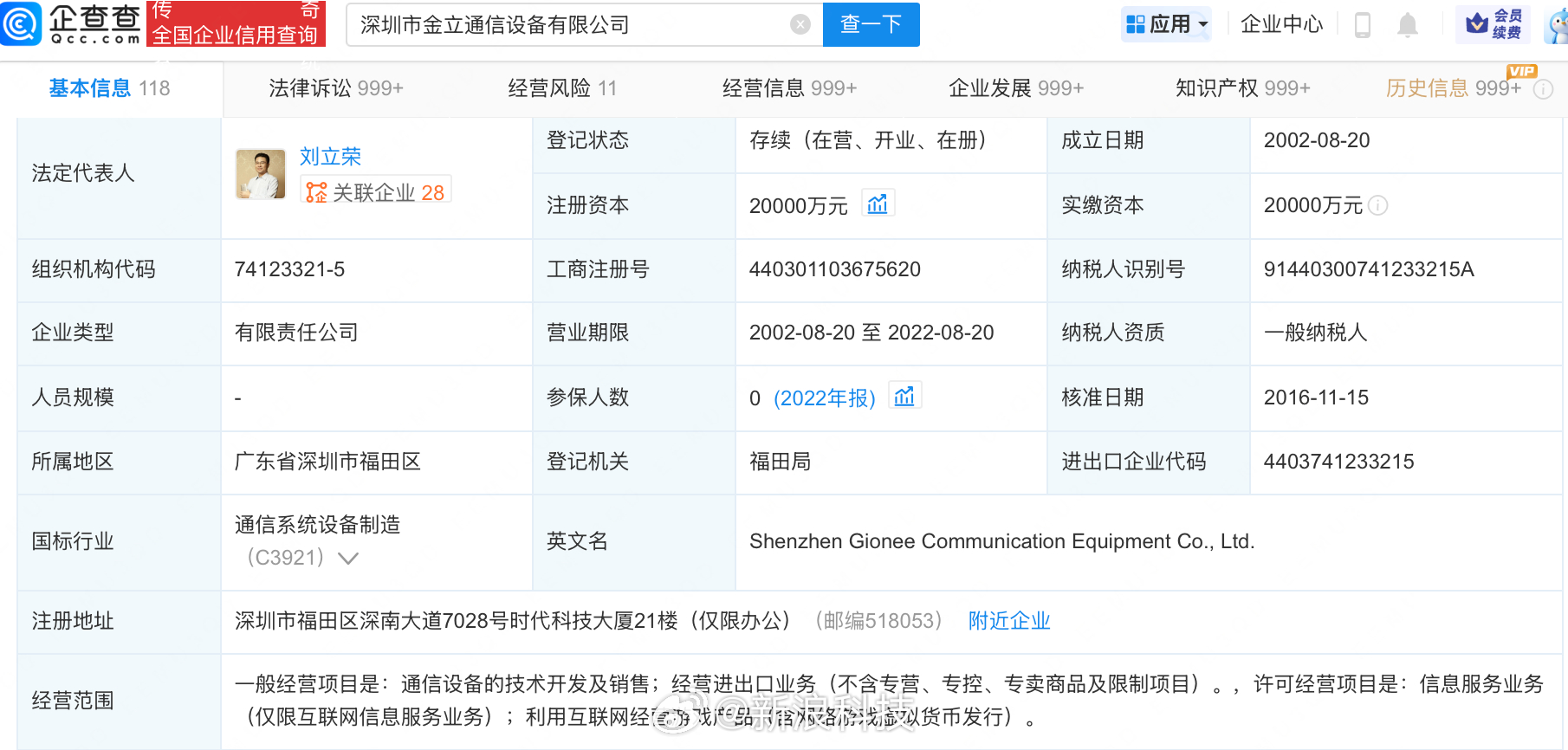
Task: Select establishment date 2002-08-20
Action: [1317, 140]
